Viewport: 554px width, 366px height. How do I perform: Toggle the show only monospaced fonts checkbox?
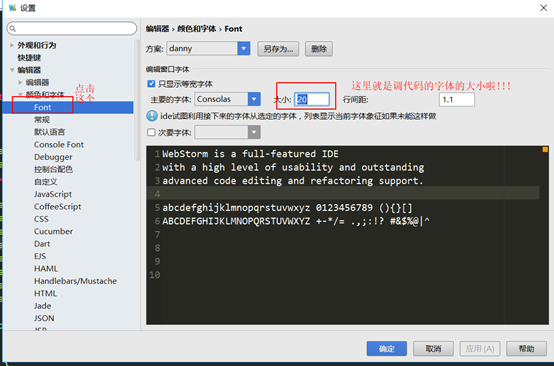[151, 84]
